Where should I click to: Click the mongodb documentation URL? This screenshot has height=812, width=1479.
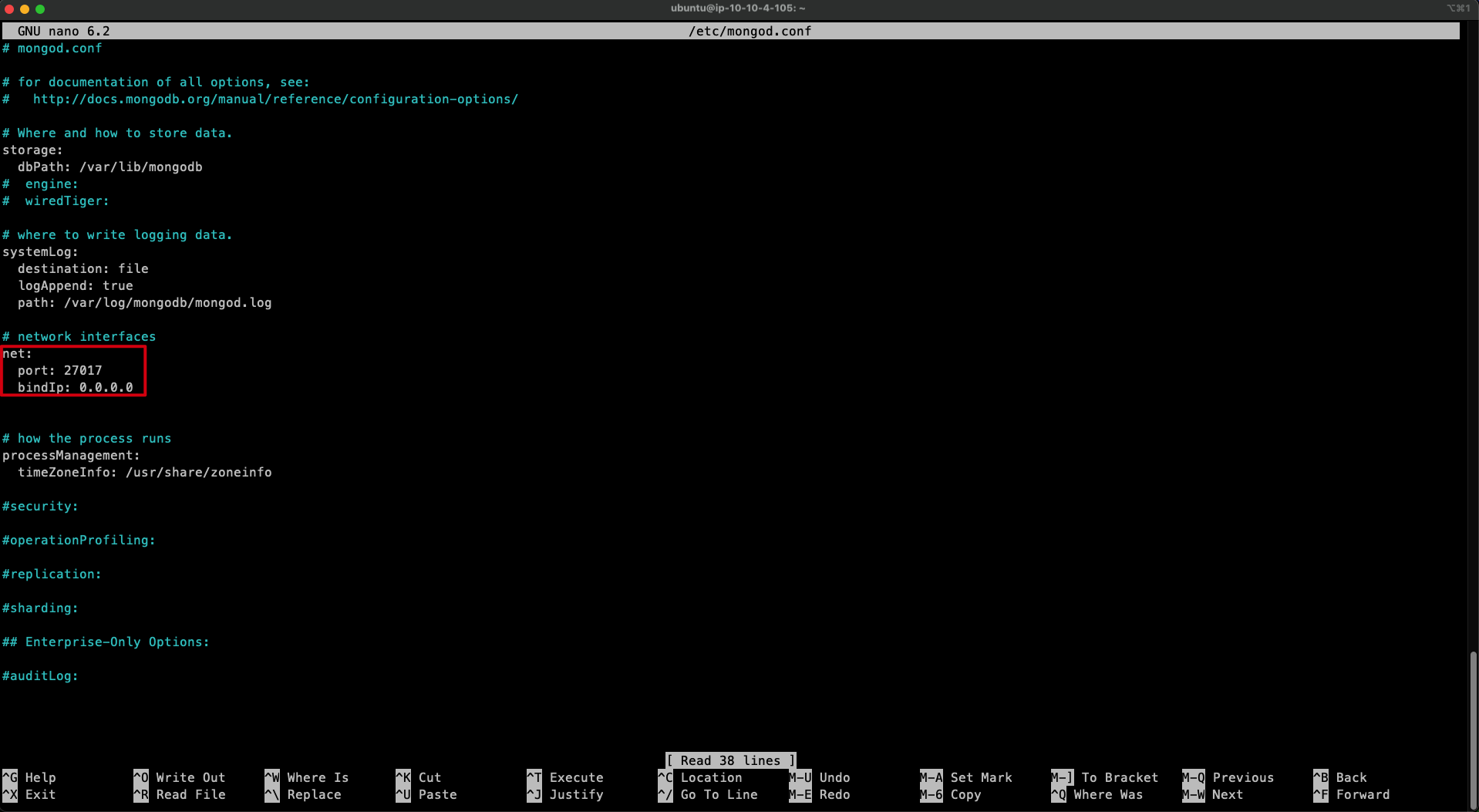pos(275,99)
